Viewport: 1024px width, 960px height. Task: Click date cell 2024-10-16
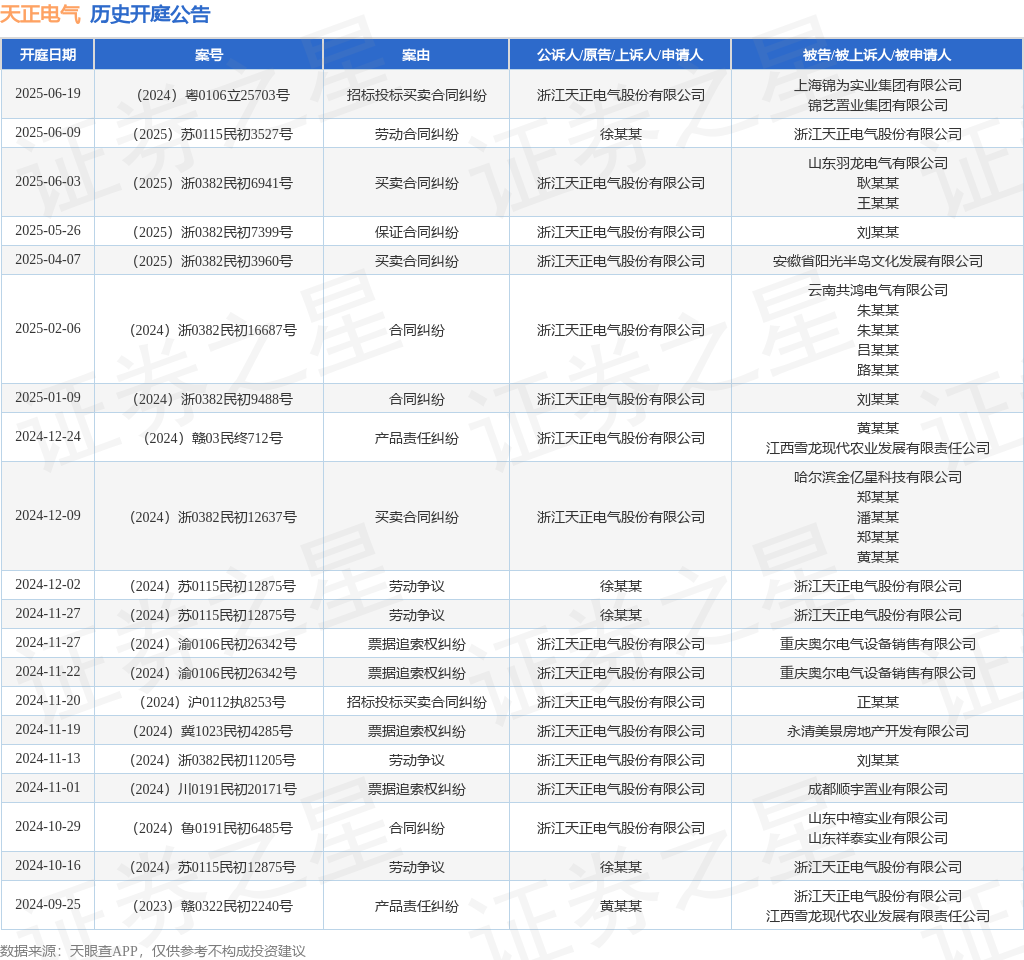[x=48, y=865]
